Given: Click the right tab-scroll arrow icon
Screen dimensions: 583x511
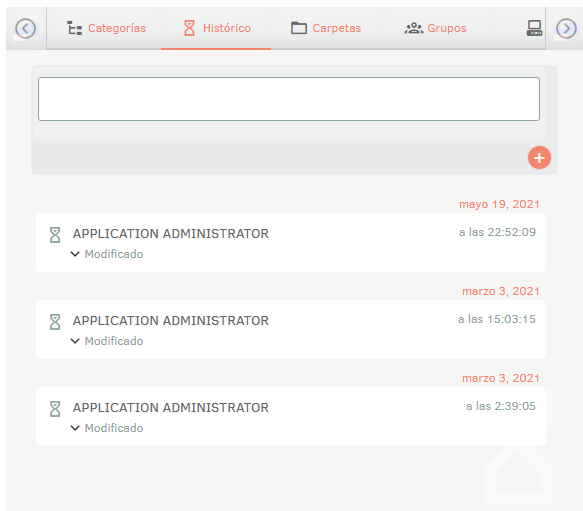Looking at the screenshot, I should 566,28.
